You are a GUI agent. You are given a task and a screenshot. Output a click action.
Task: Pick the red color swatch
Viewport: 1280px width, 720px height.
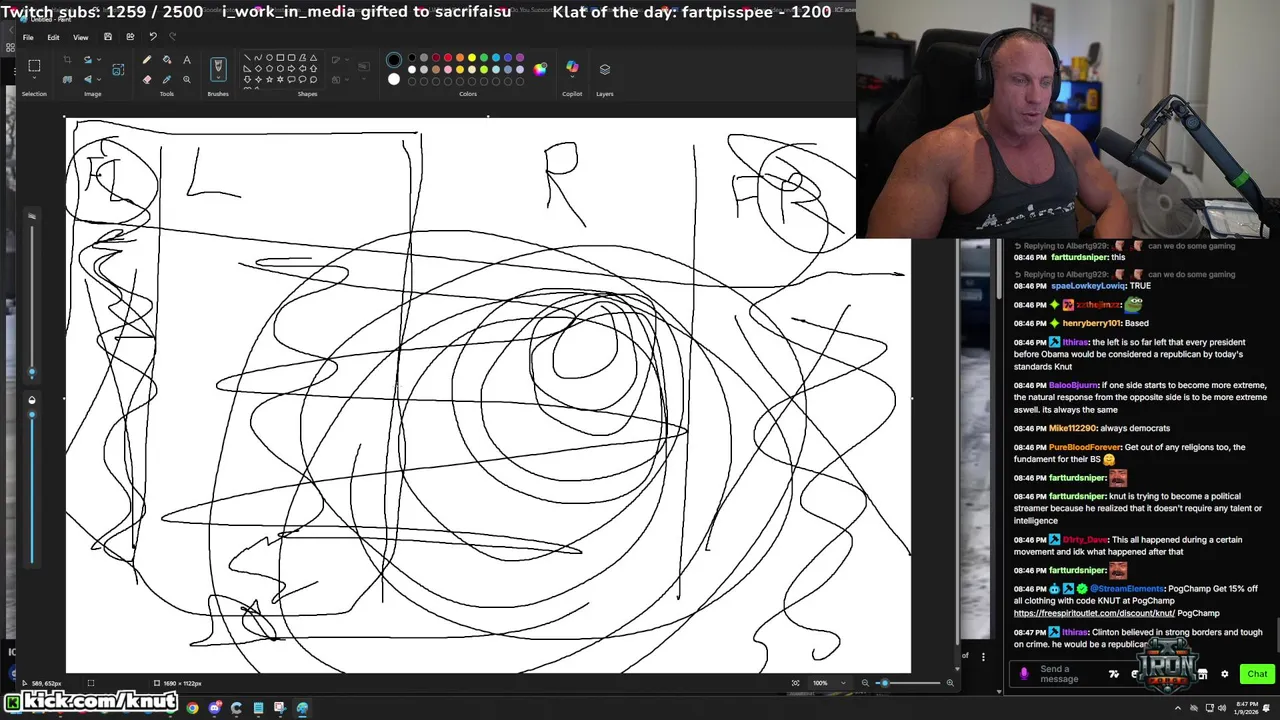(x=448, y=57)
